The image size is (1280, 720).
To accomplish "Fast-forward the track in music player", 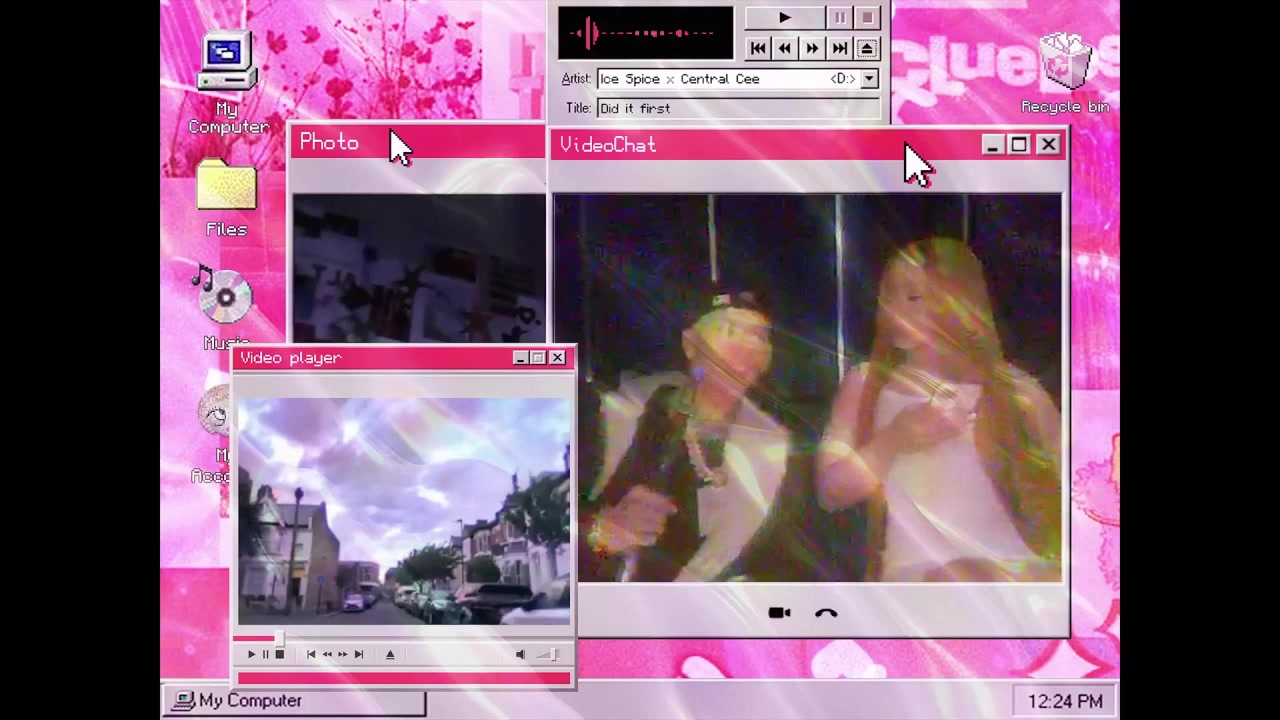I will [812, 48].
